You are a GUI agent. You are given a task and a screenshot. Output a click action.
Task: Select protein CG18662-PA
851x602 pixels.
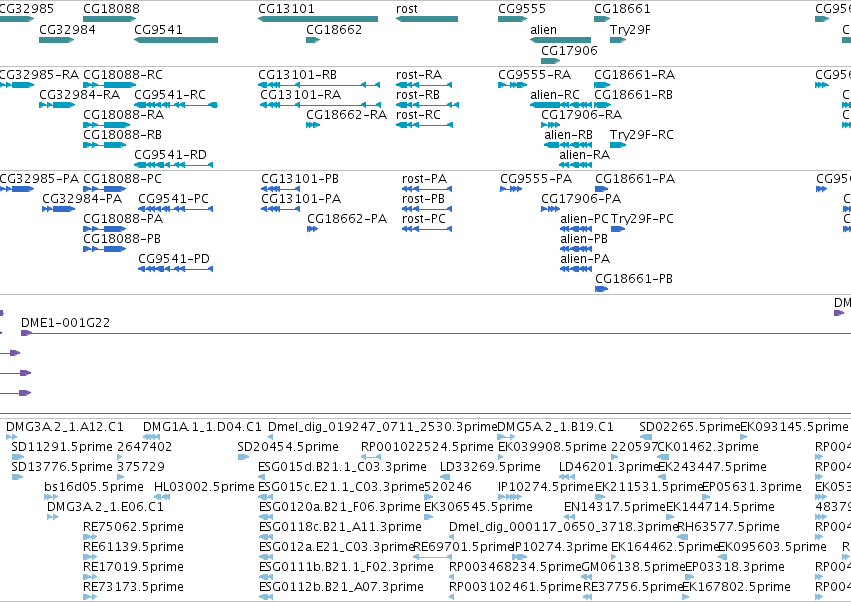[x=347, y=219]
